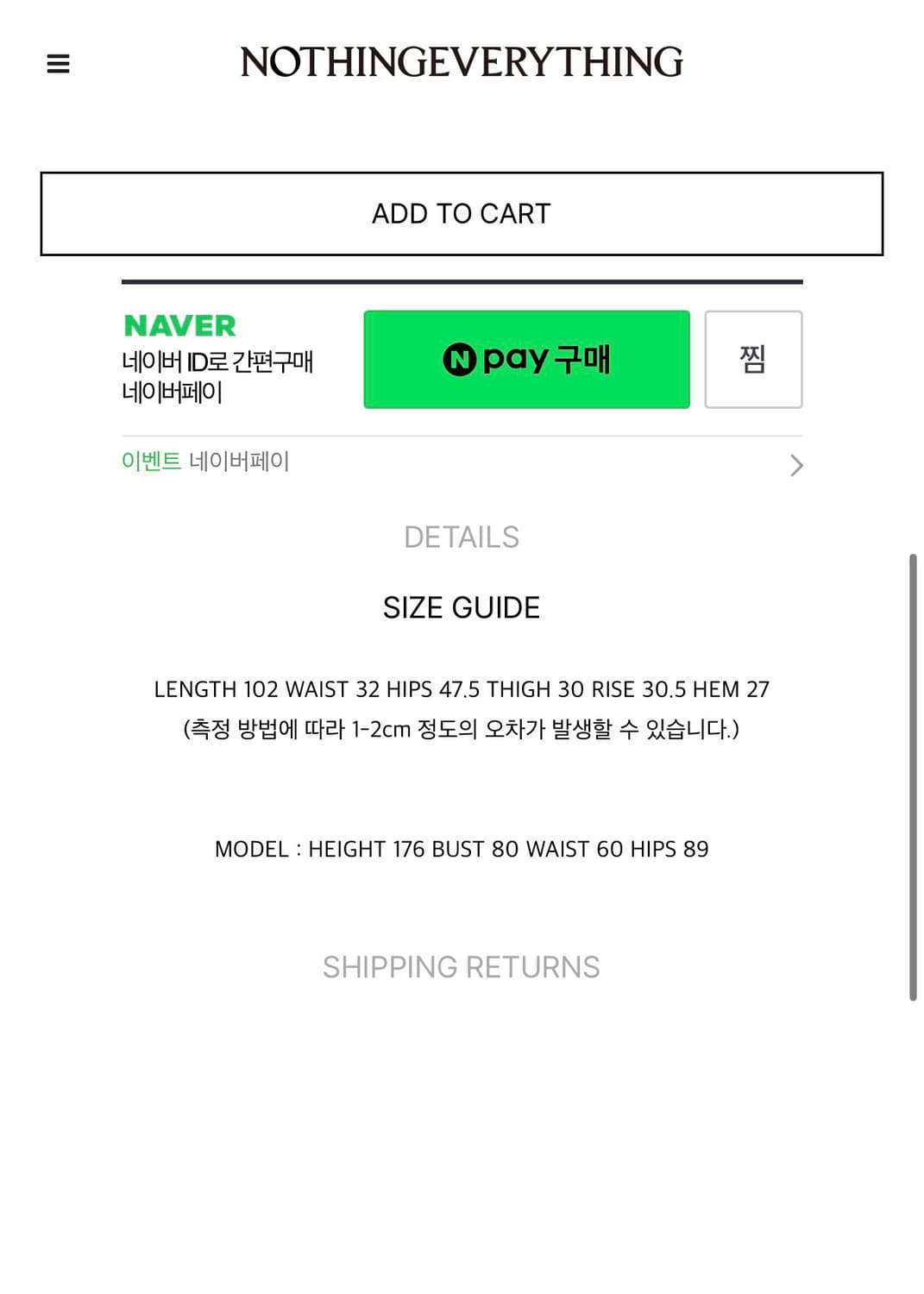Image resolution: width=924 pixels, height=1294 pixels.
Task: Click the LENGTH 102 WAIST 32 measurements line
Action: 462,689
